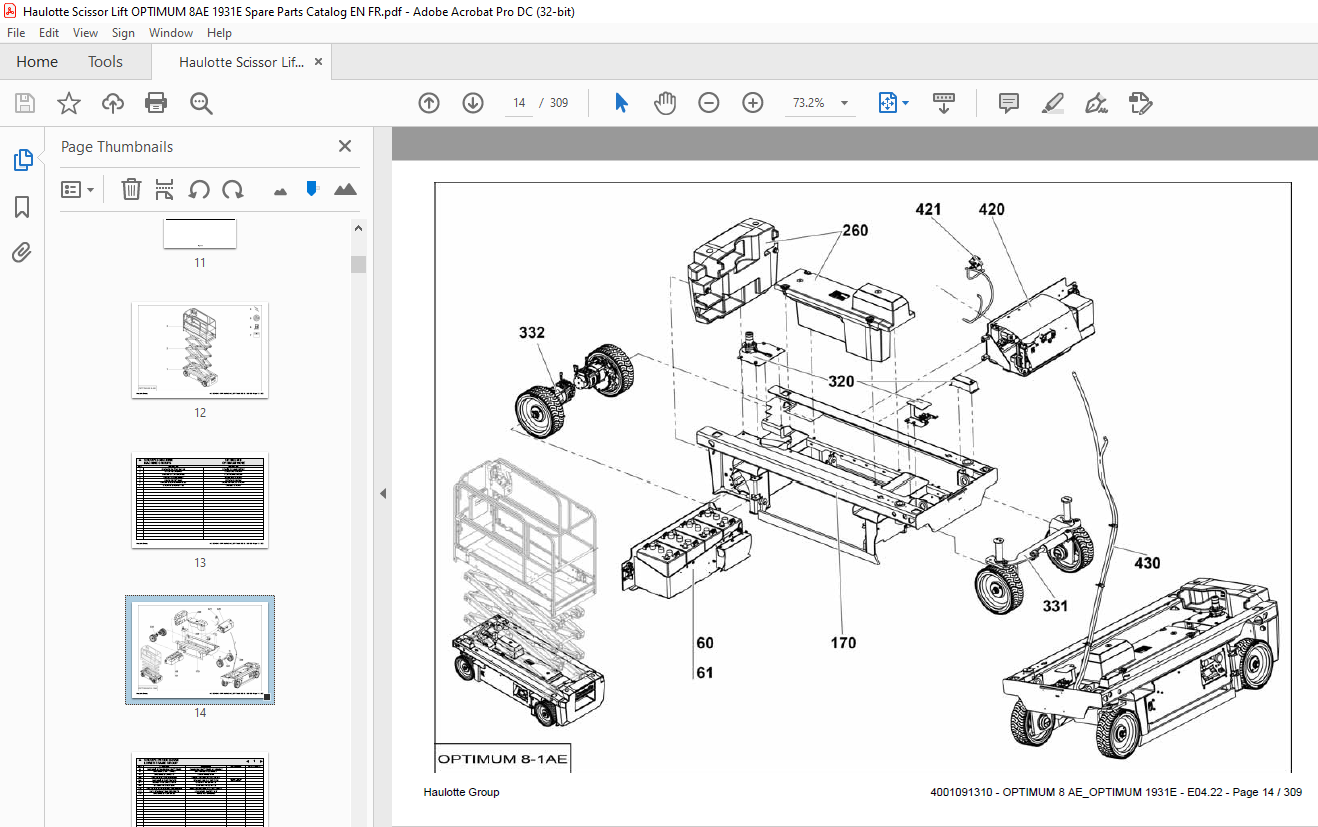1318x827 pixels.
Task: Switch to the Home tab
Action: point(37,62)
